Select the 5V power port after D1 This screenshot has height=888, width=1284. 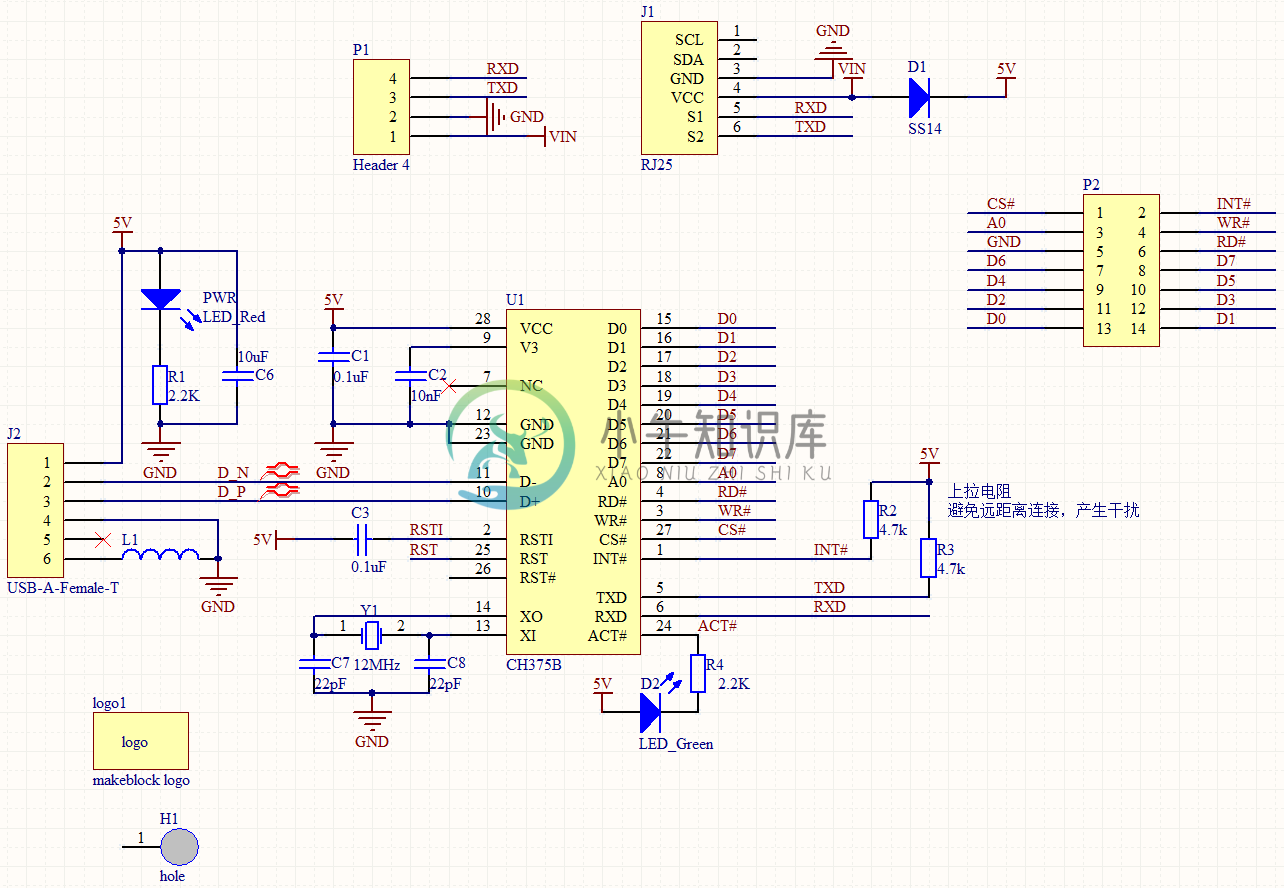(1007, 79)
